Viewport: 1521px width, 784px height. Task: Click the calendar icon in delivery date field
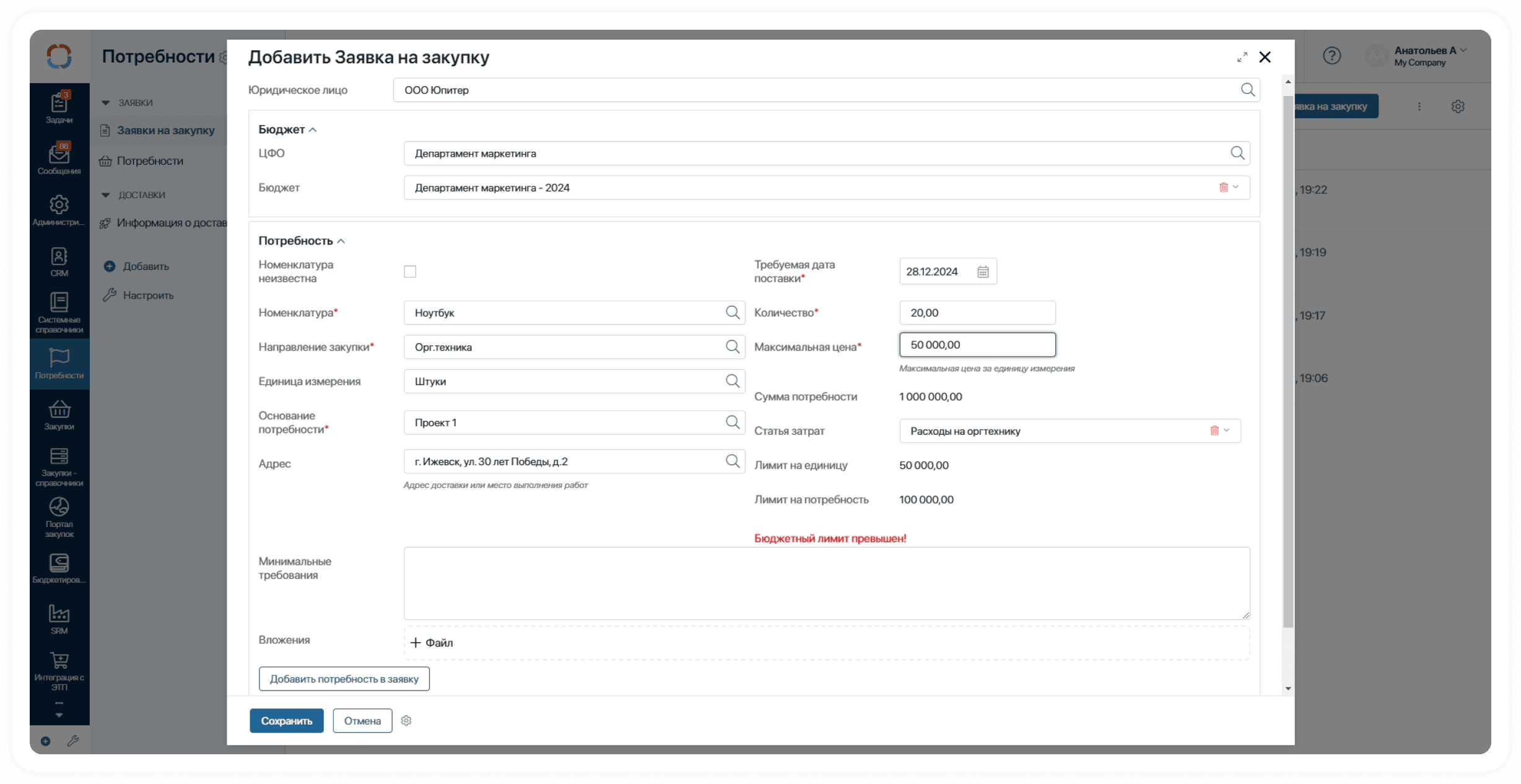(x=983, y=272)
